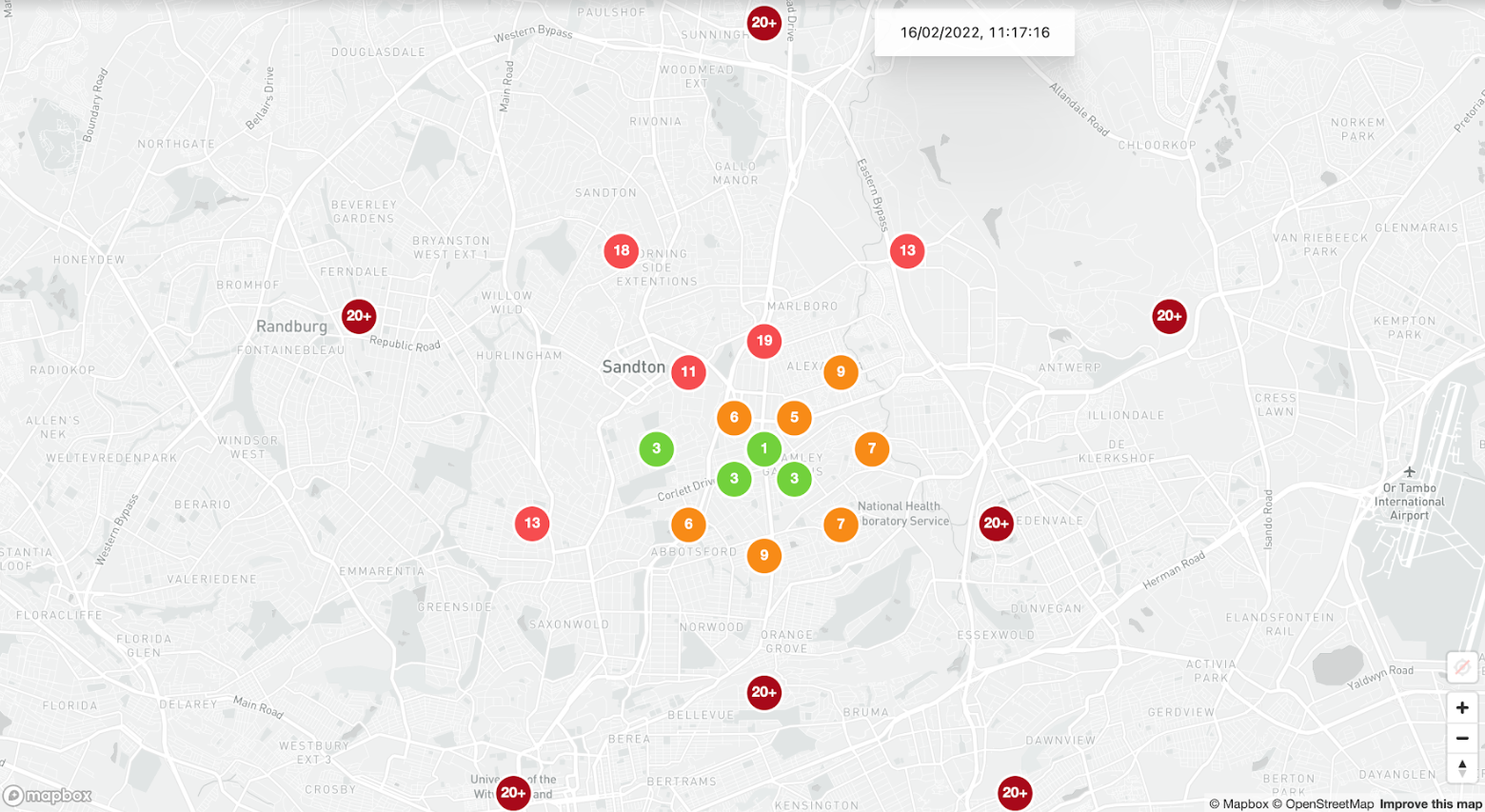Open the © Mapbox attribution link

tap(1238, 804)
